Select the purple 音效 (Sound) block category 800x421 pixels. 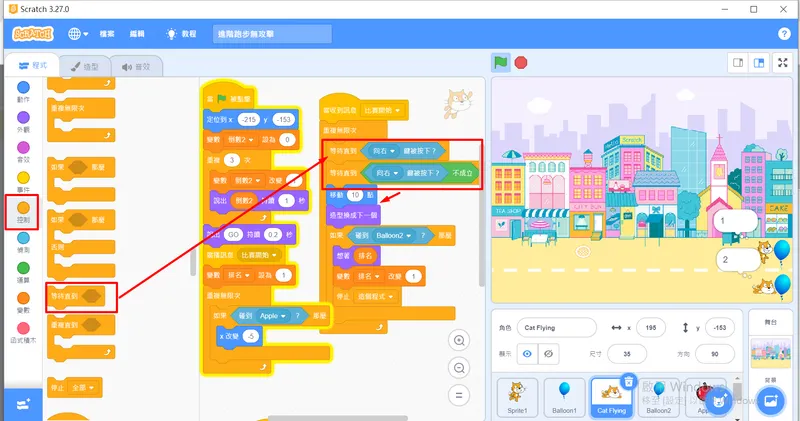23,152
